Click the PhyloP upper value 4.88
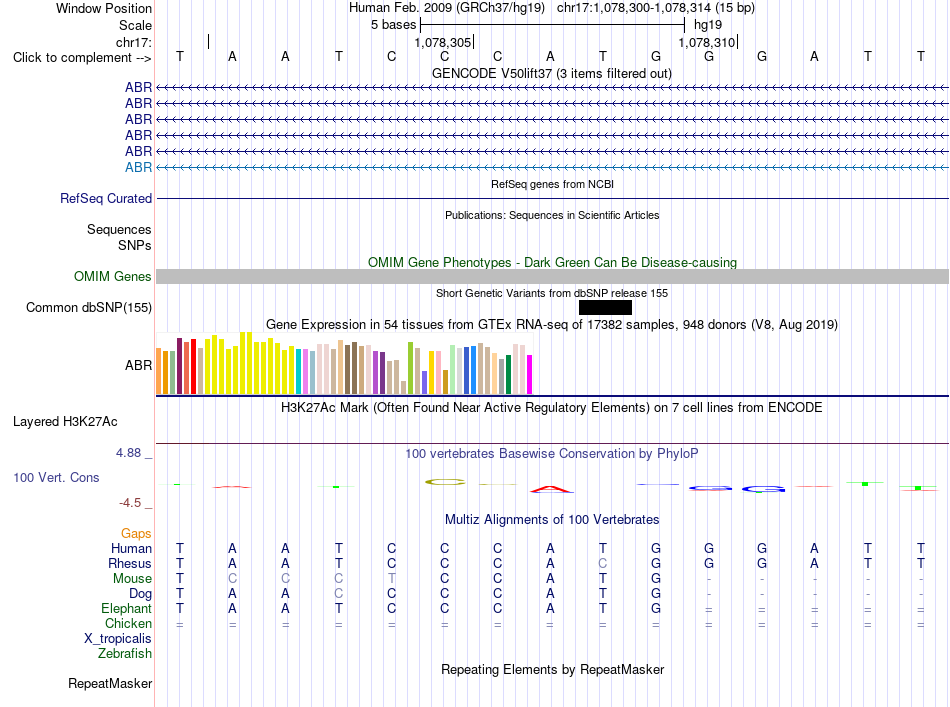This screenshot has width=950, height=707. click(128, 453)
